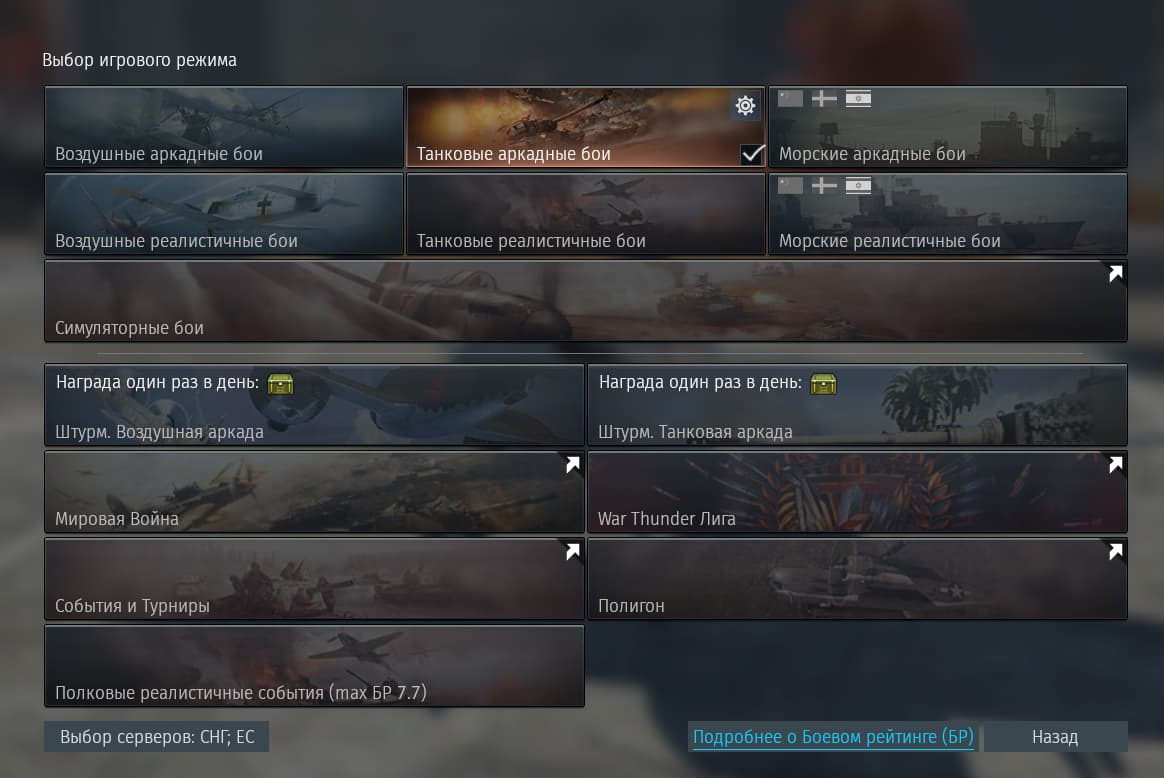Click the checkmark on Танковые аркадные бои
Image resolution: width=1164 pixels, height=778 pixels.
coord(752,154)
